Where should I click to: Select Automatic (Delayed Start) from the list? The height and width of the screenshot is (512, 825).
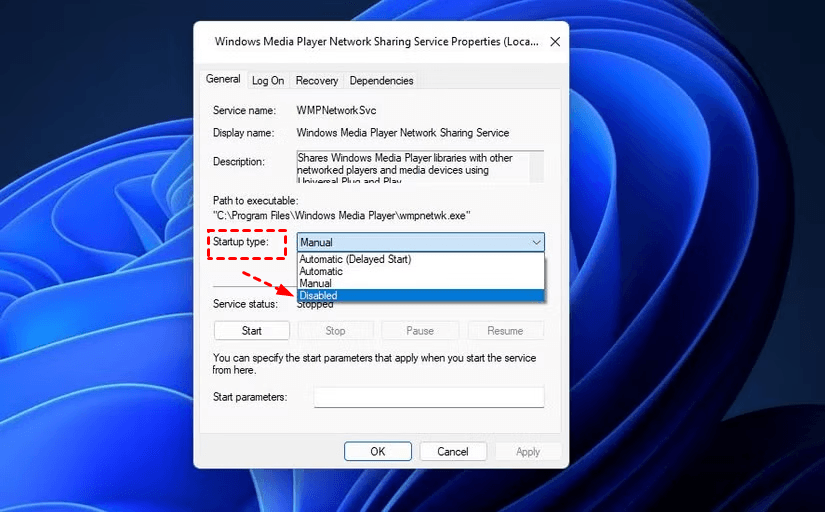(x=355, y=259)
